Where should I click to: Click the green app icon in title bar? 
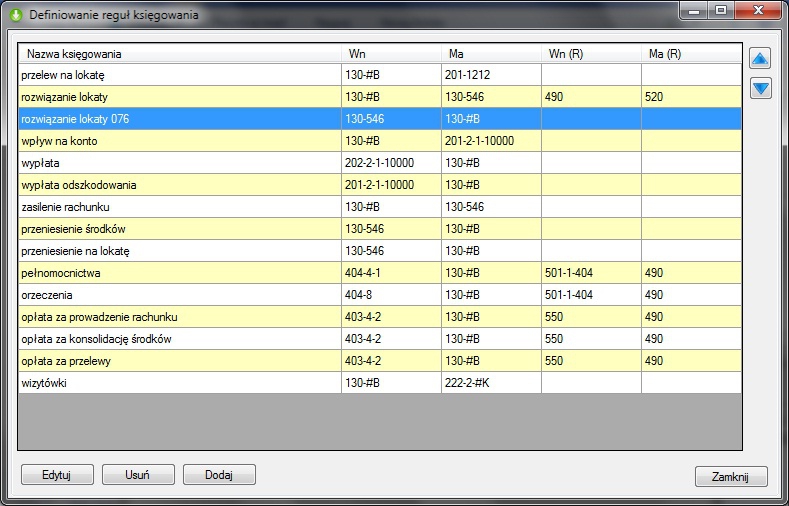pos(16,15)
